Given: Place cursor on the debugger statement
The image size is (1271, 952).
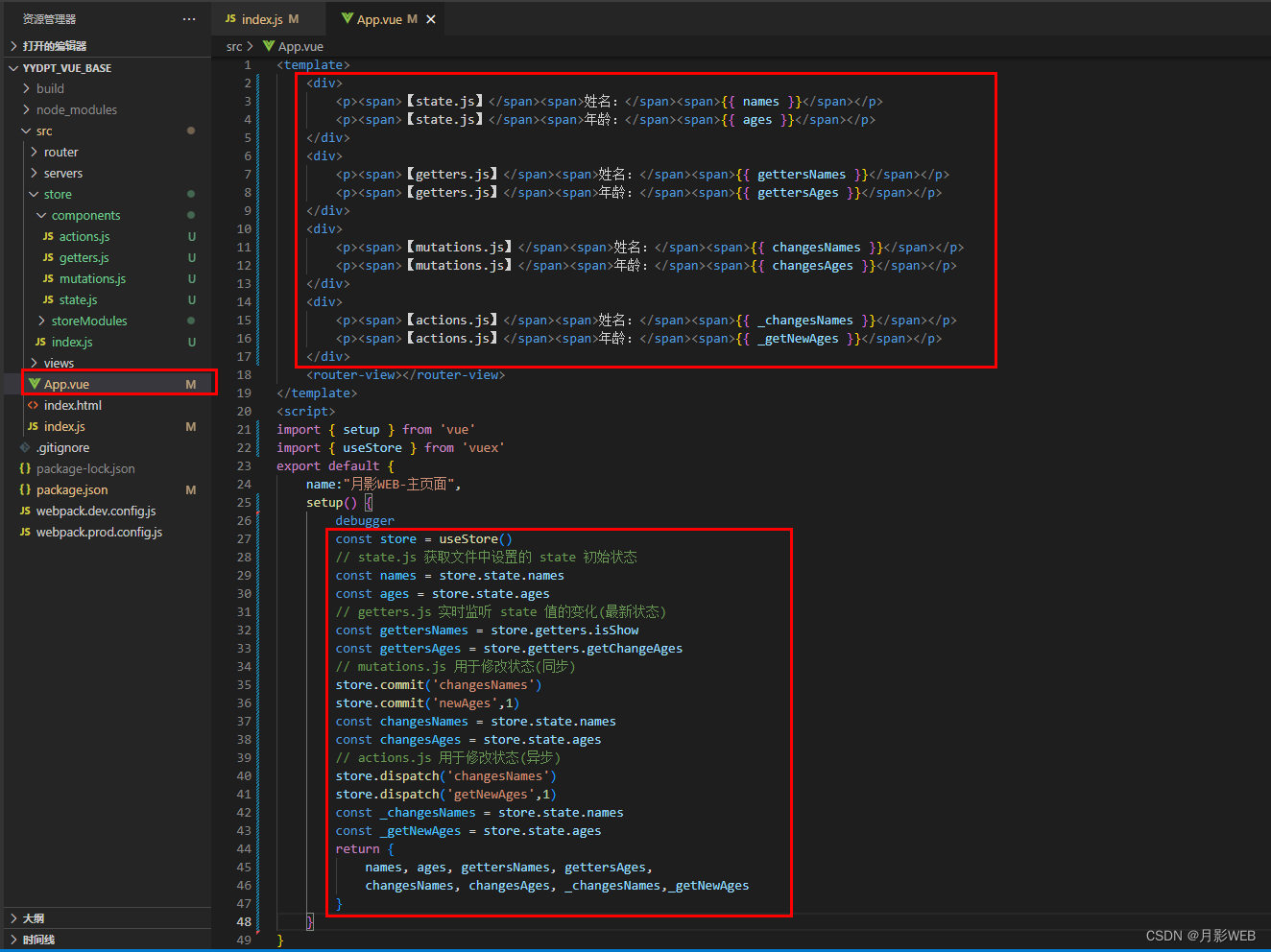Looking at the screenshot, I should [x=365, y=521].
